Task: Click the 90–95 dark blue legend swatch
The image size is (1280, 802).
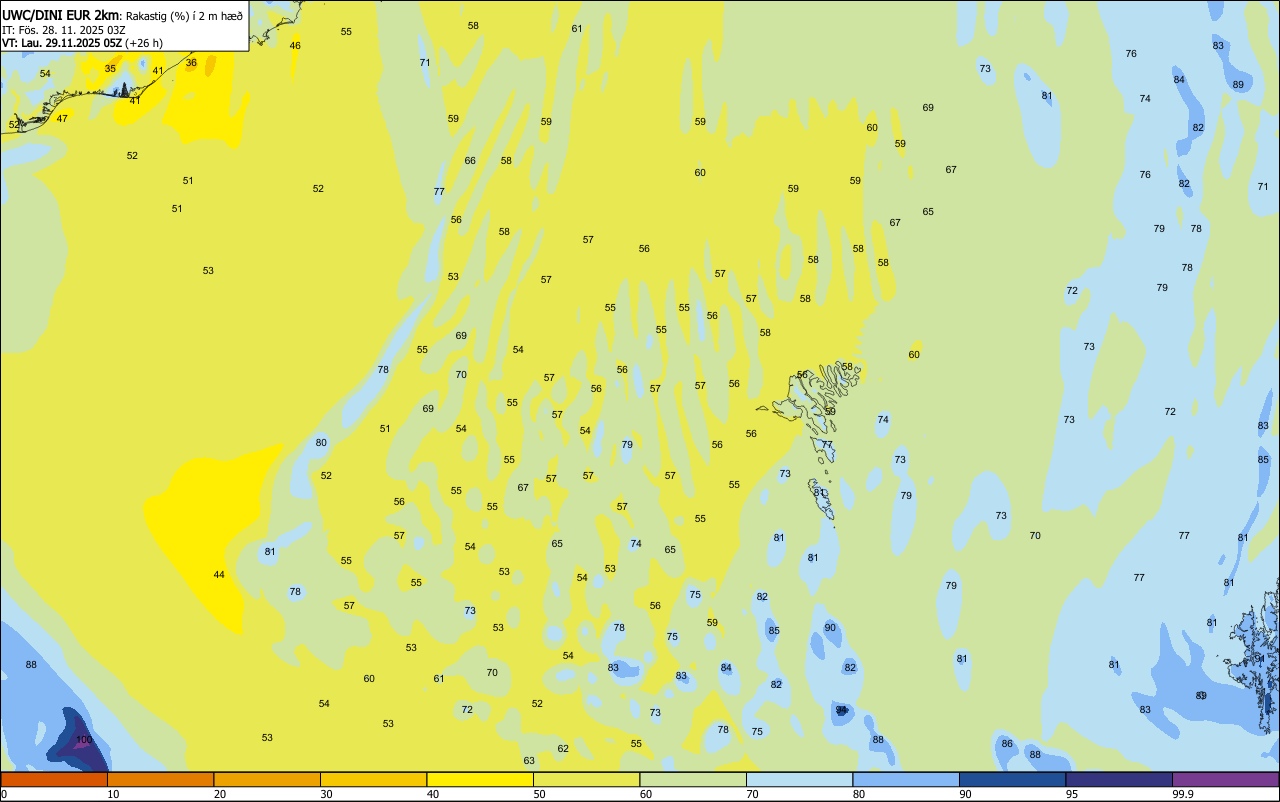Action: (1013, 779)
